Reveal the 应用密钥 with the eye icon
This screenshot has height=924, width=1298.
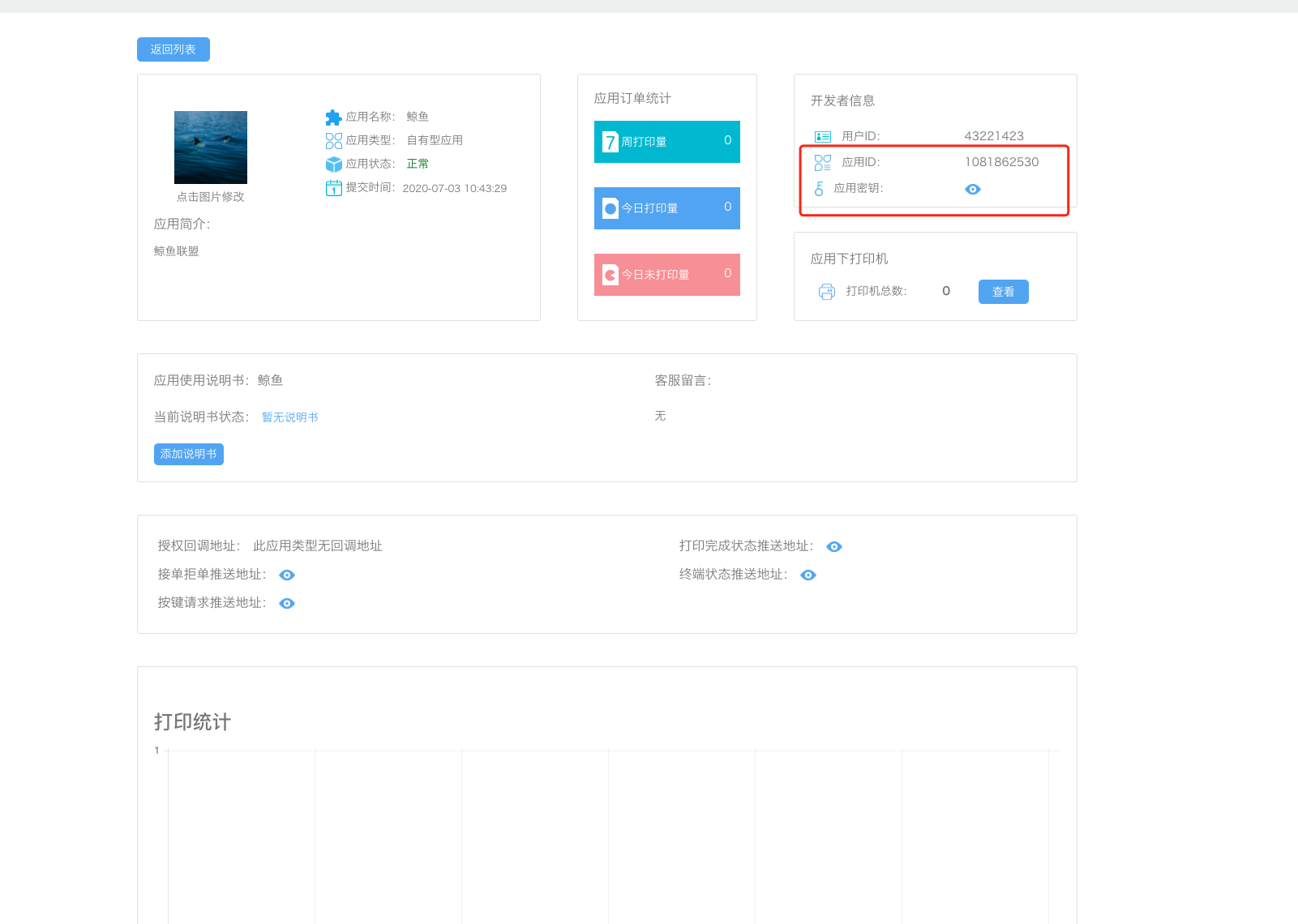pos(973,189)
